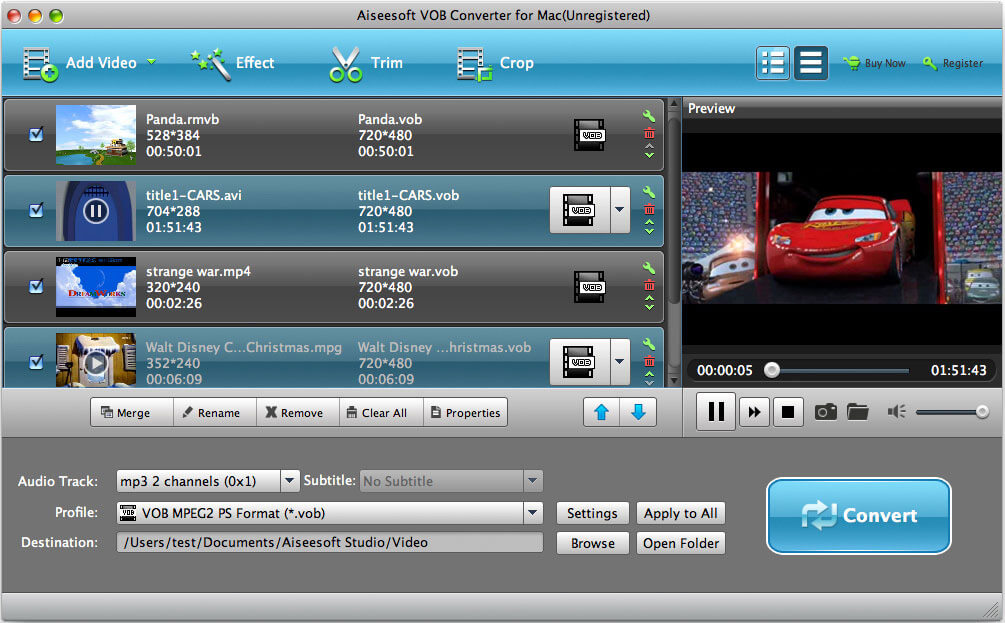Click Register key link
The image size is (1005, 623).
(952, 63)
